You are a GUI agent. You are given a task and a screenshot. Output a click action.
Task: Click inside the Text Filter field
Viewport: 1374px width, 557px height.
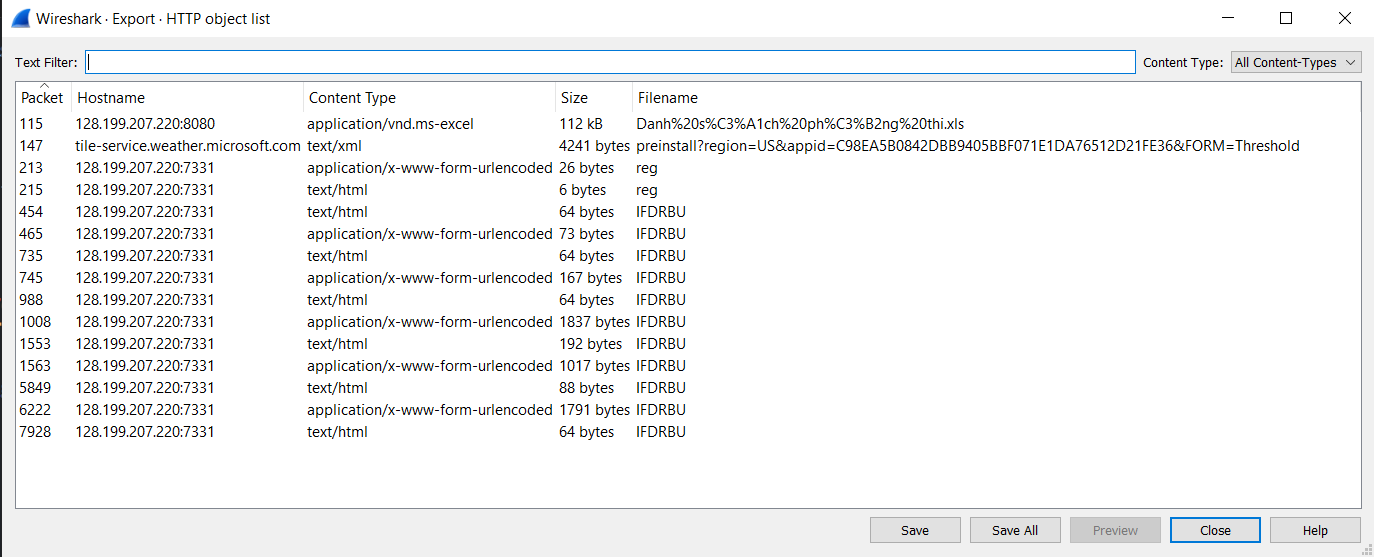(x=610, y=62)
